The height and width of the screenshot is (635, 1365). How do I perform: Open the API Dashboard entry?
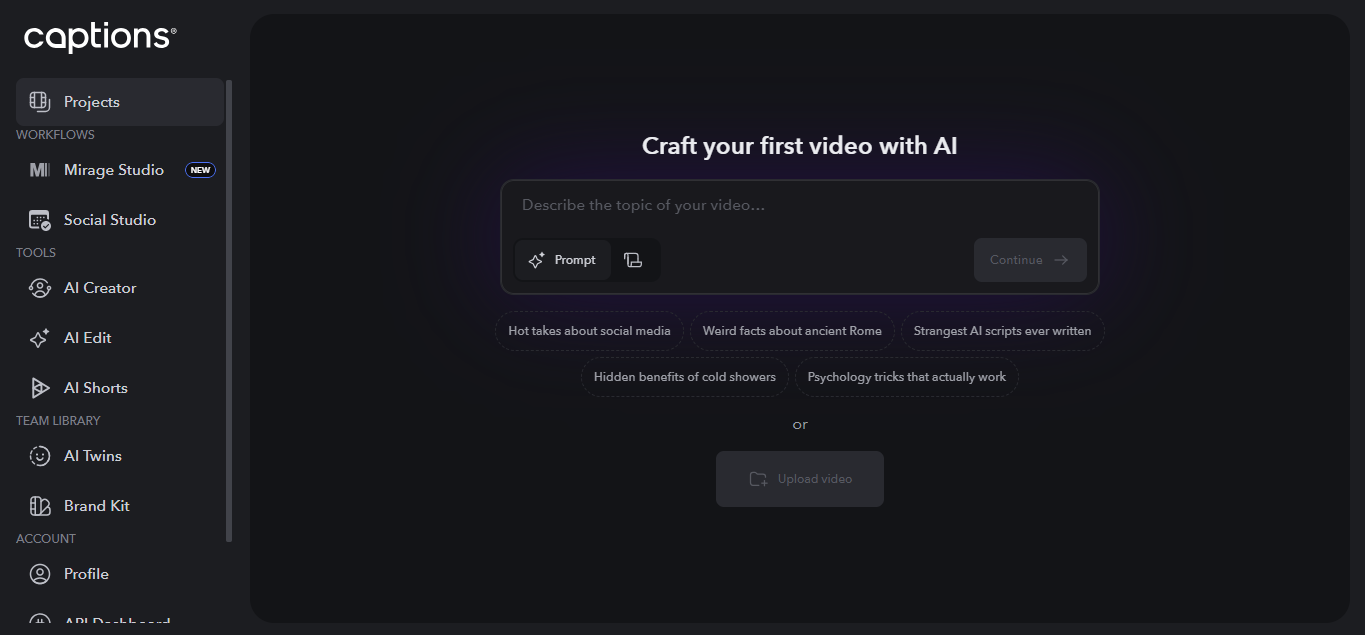(105, 622)
